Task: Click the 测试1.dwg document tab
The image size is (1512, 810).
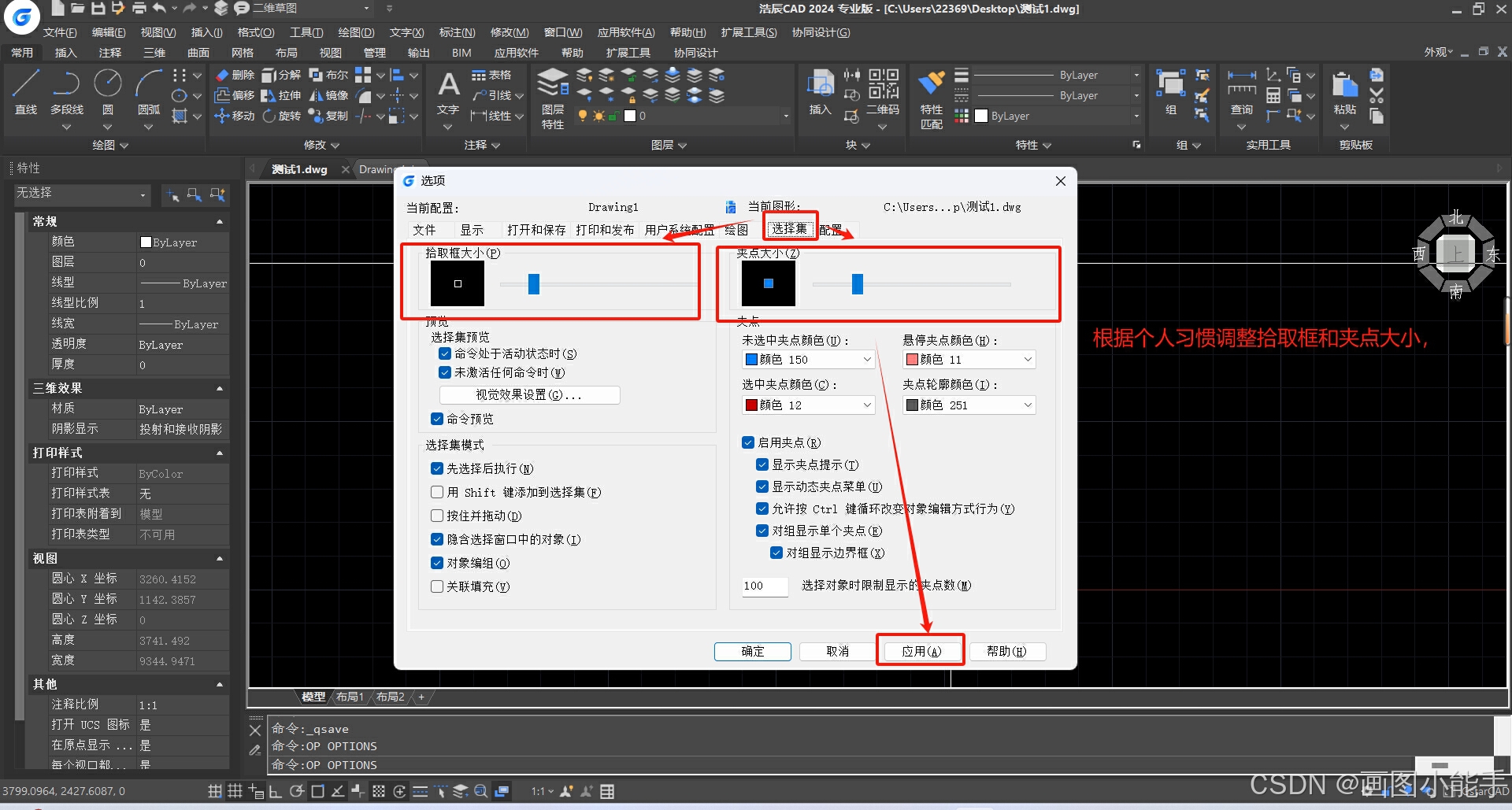Action: coord(299,169)
